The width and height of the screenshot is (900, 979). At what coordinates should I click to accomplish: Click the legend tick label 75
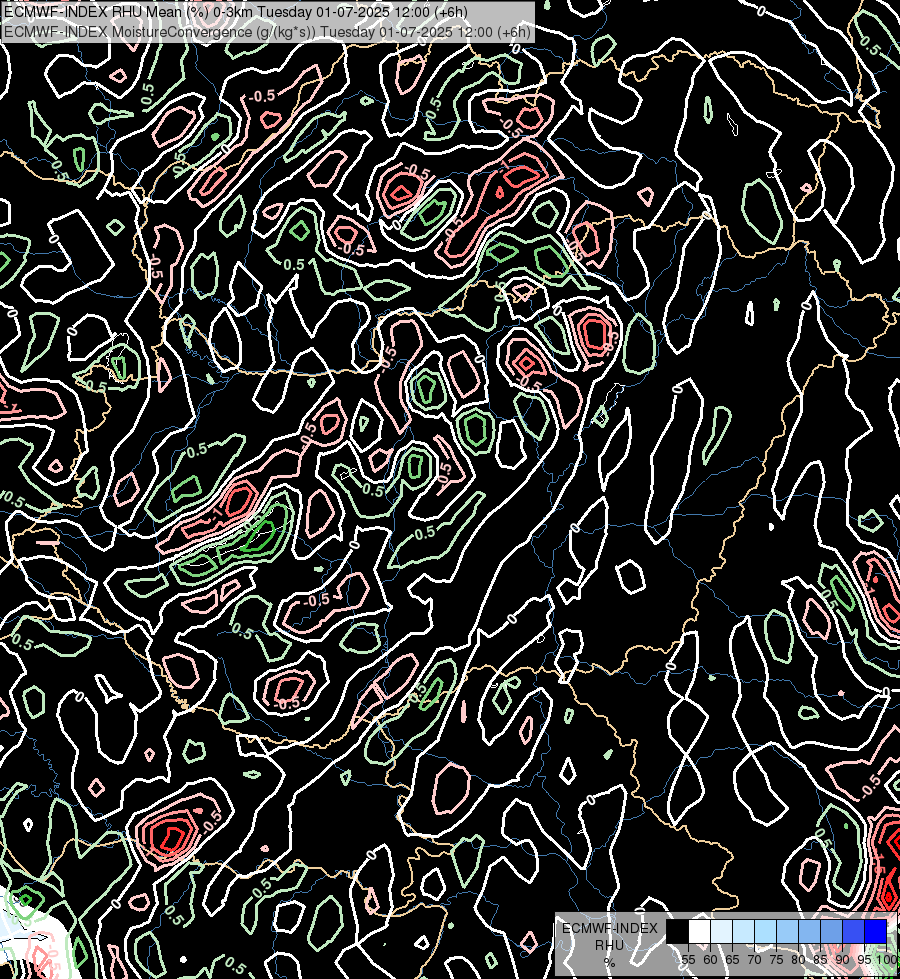pyautogui.click(x=776, y=960)
